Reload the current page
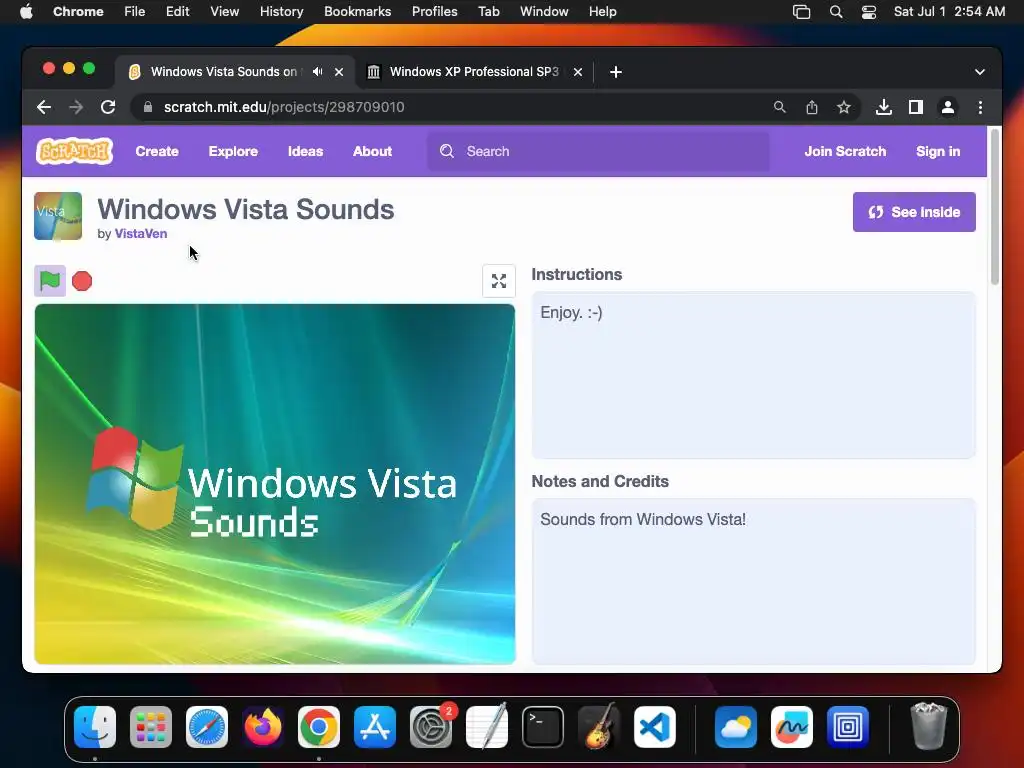1024x768 pixels. coord(108,107)
